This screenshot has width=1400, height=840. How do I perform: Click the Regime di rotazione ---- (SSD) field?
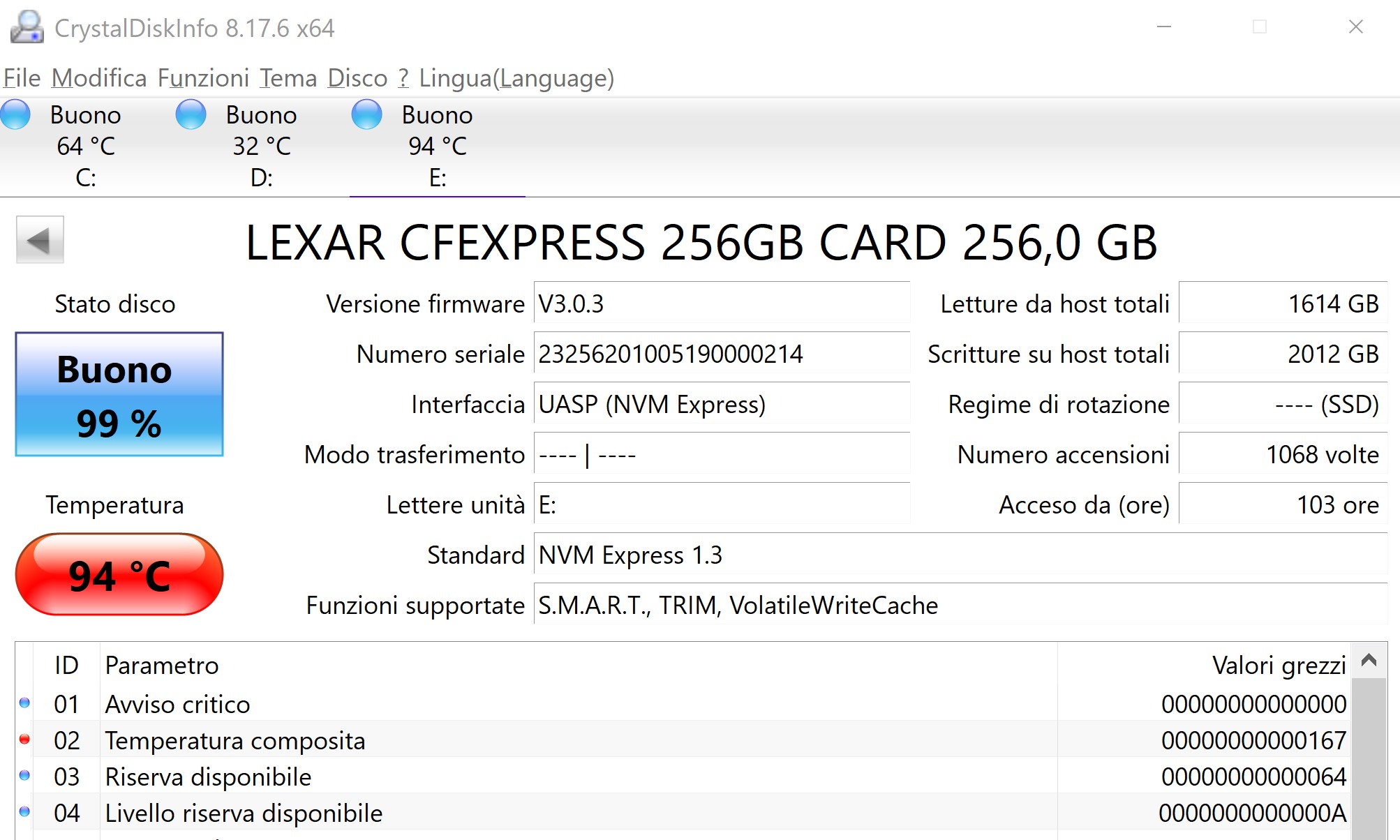(x=1283, y=404)
